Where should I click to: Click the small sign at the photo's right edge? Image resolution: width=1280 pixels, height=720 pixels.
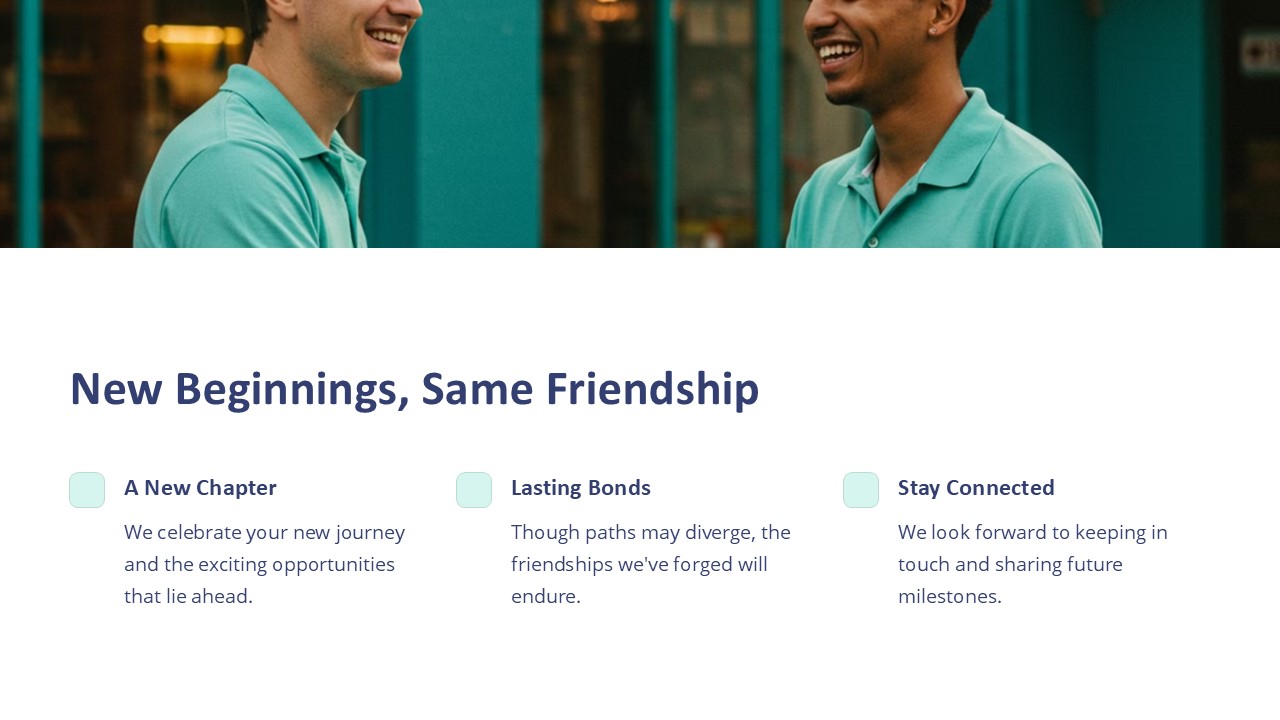point(1260,55)
